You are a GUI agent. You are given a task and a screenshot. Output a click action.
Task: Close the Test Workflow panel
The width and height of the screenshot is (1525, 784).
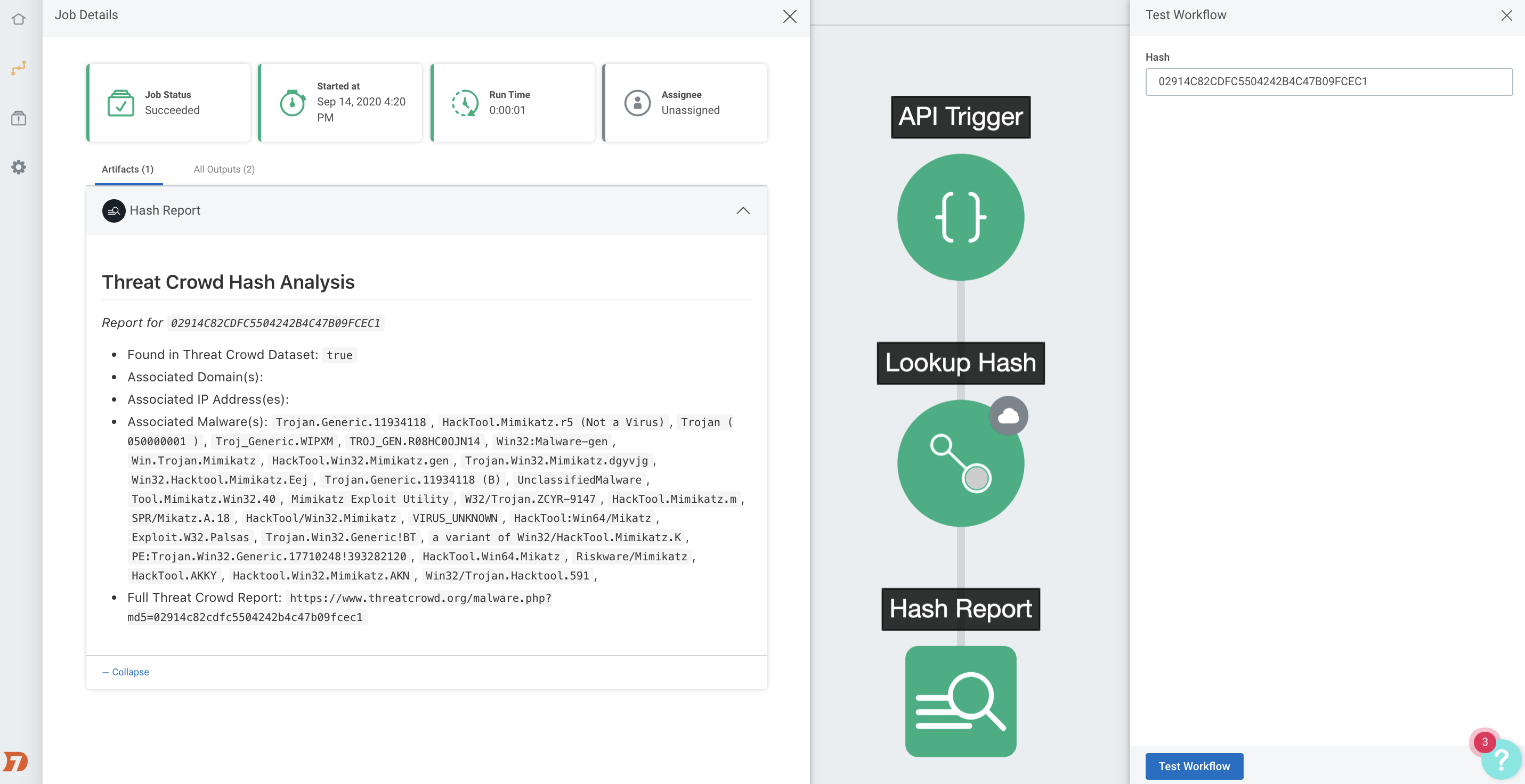(1507, 15)
